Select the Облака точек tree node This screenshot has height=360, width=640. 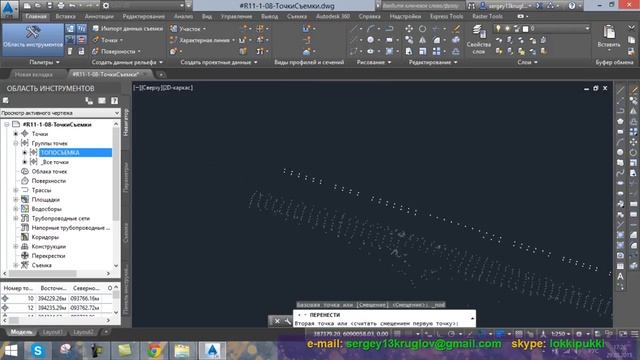(x=49, y=171)
